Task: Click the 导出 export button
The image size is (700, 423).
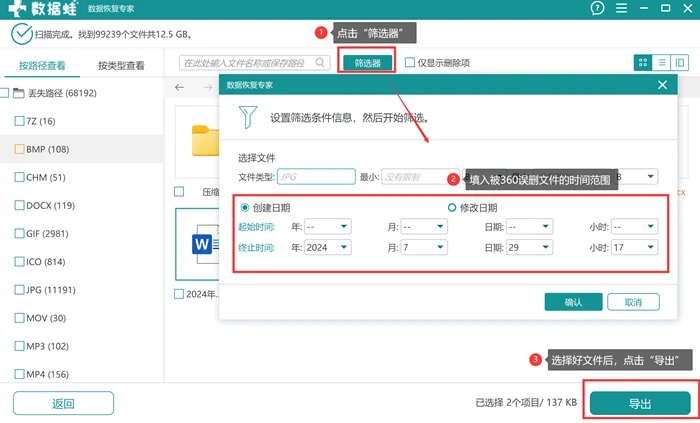Action: (x=640, y=403)
